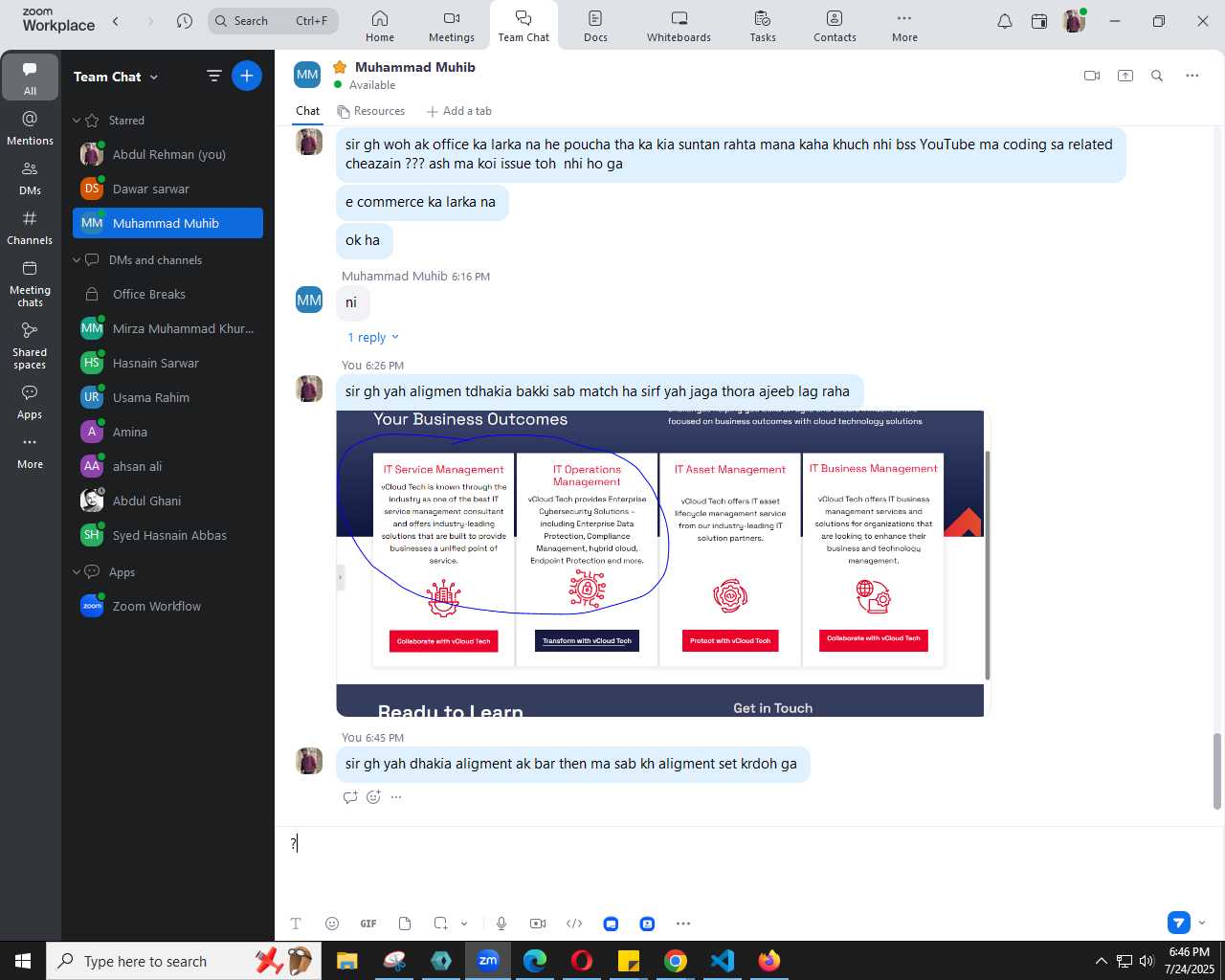Collapse the Apps section

[x=77, y=572]
